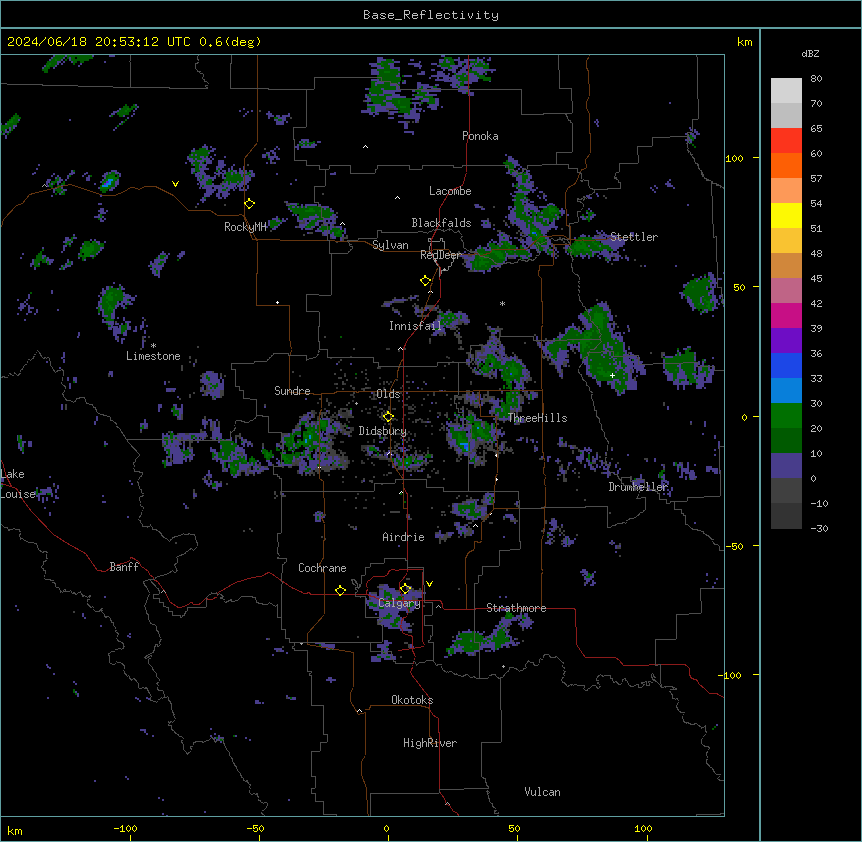Click the 80 dBZ legend value

816,79
